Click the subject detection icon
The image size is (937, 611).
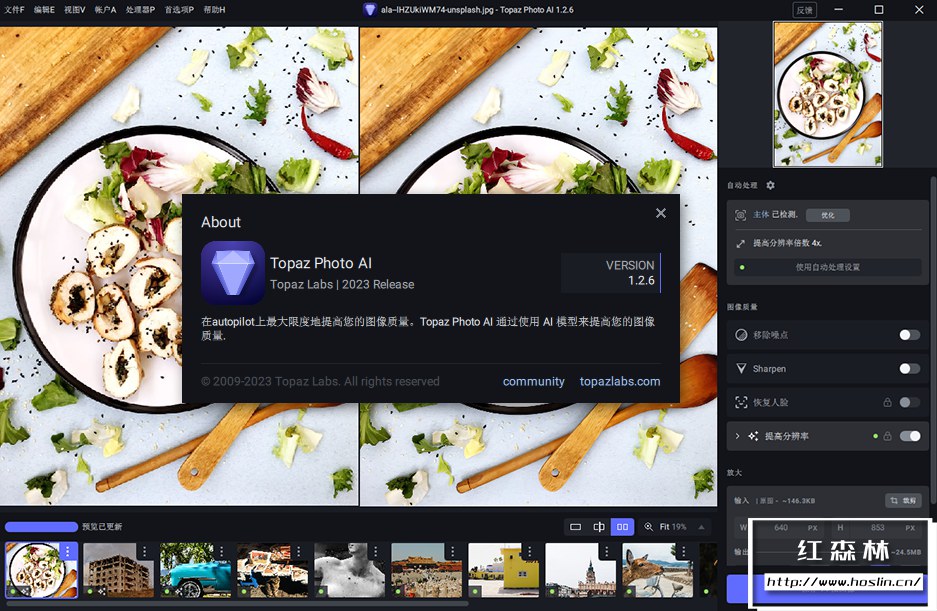pyautogui.click(x=740, y=215)
